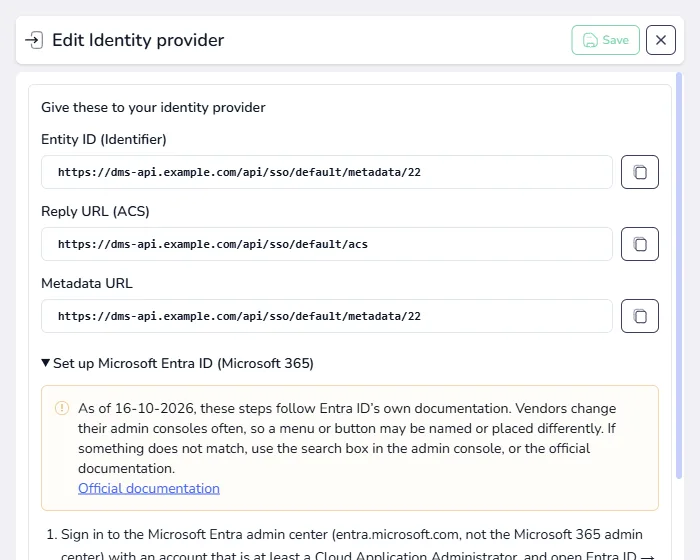Click the 'Edit Identity provider' heading
The image size is (700, 560).
coord(138,40)
